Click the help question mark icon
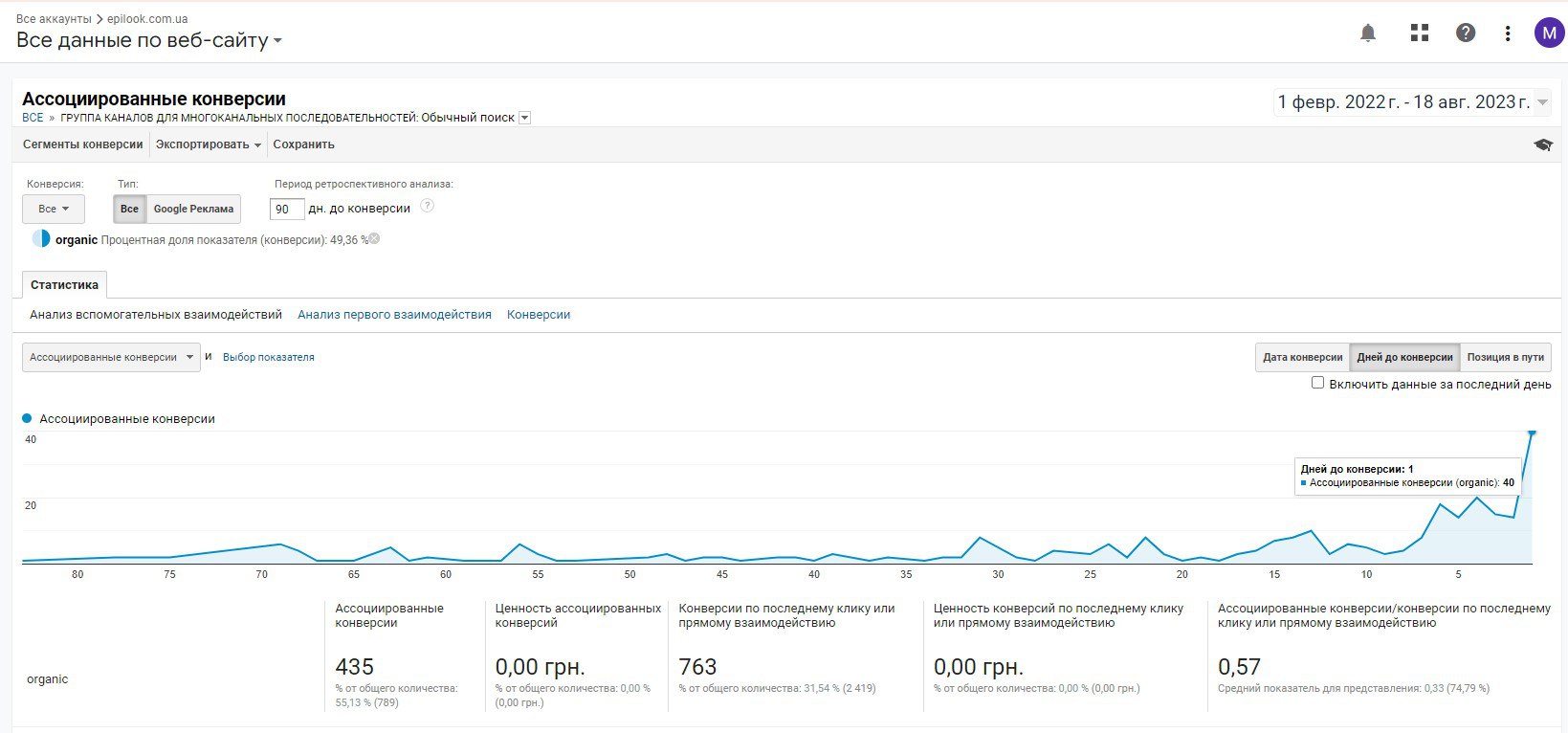 1465,33
